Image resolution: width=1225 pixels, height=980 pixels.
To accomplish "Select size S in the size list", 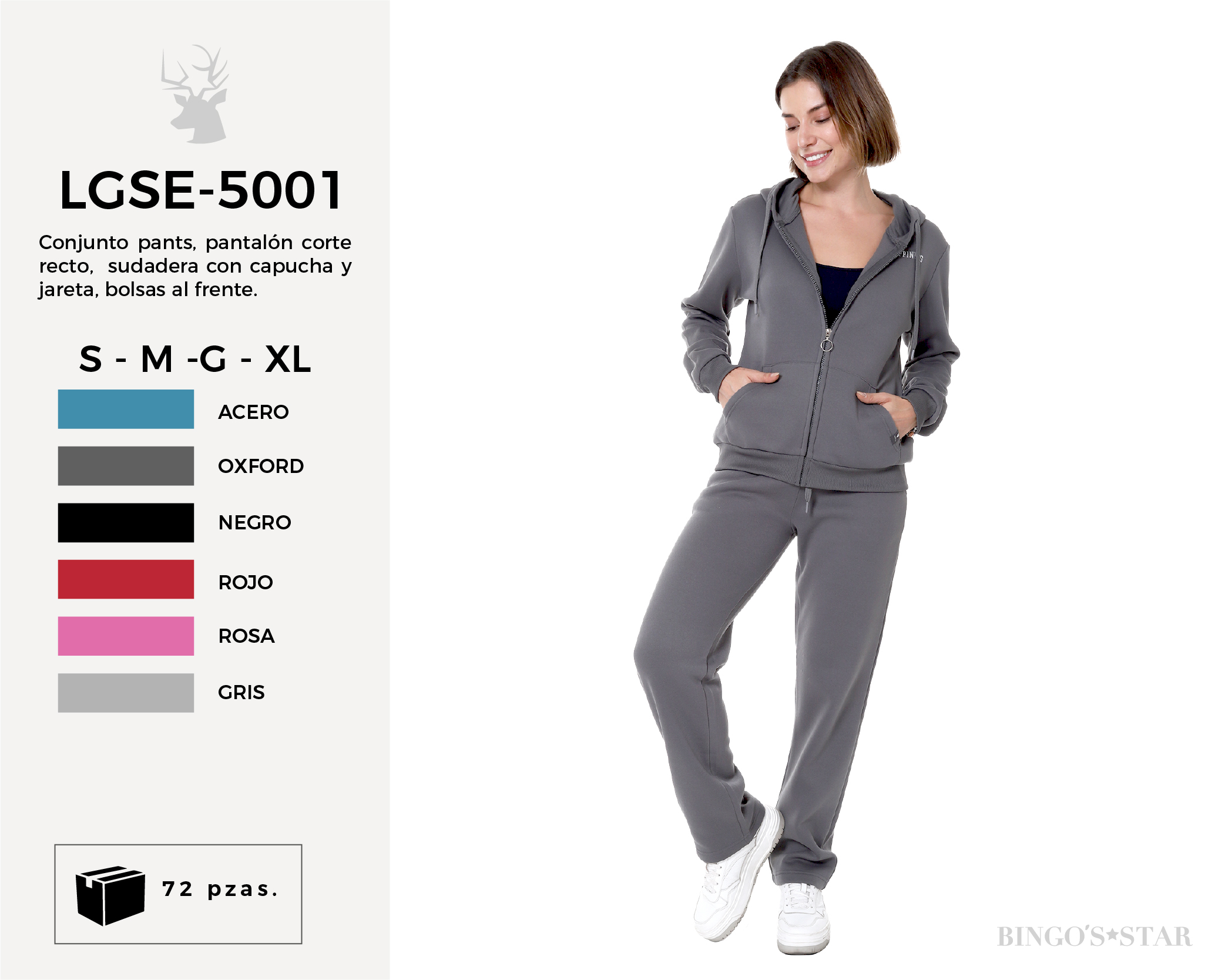I will [91, 359].
